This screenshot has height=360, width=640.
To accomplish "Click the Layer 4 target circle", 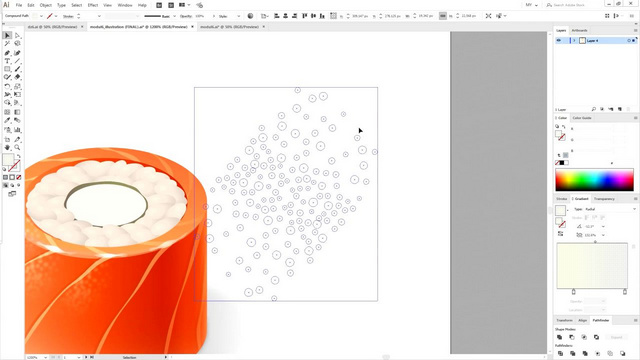I will click(629, 40).
